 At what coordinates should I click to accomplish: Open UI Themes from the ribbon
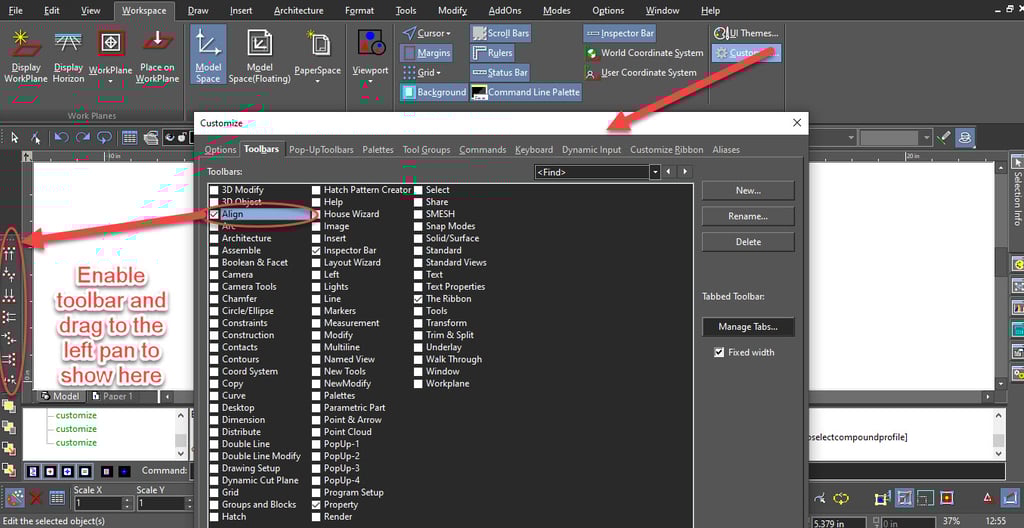click(746, 33)
